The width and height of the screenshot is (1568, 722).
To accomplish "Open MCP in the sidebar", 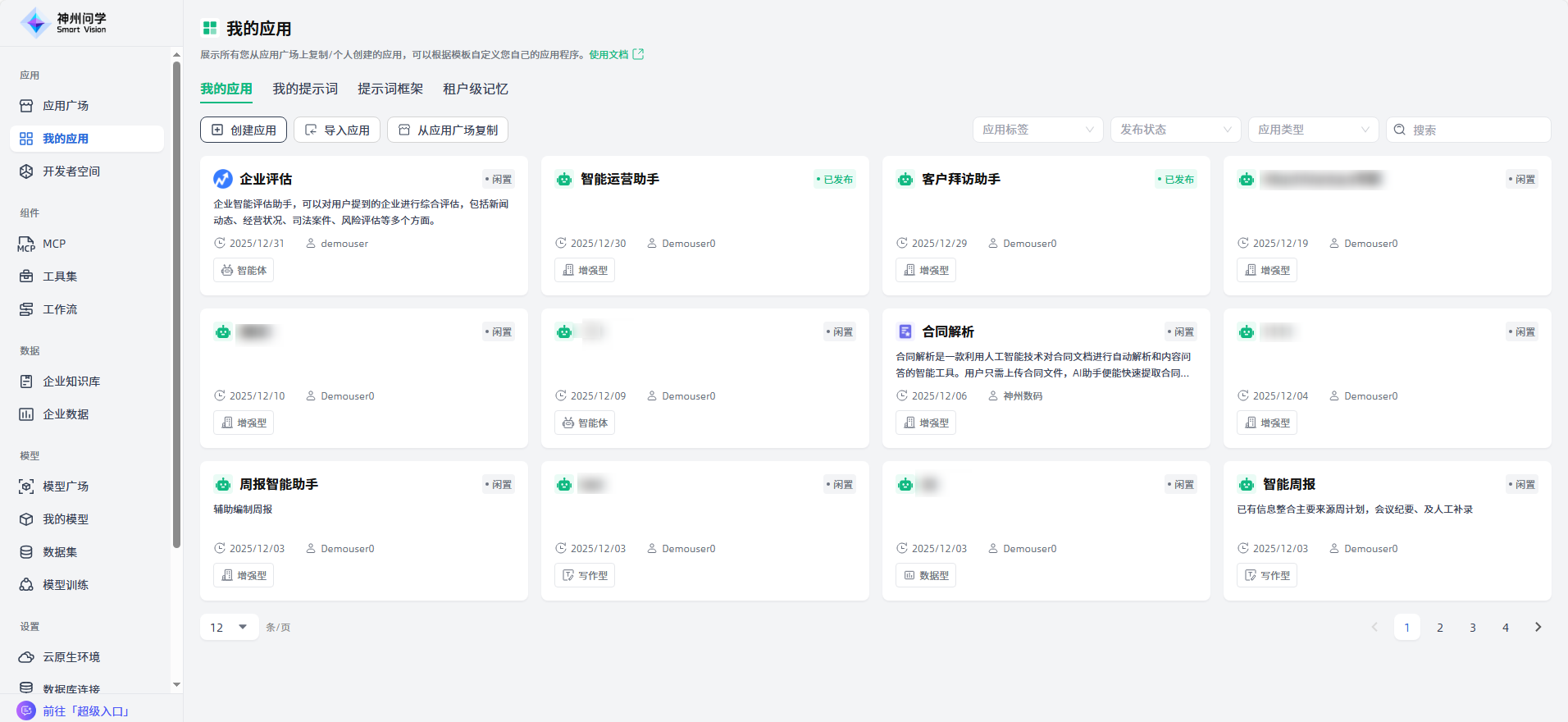I will [54, 244].
